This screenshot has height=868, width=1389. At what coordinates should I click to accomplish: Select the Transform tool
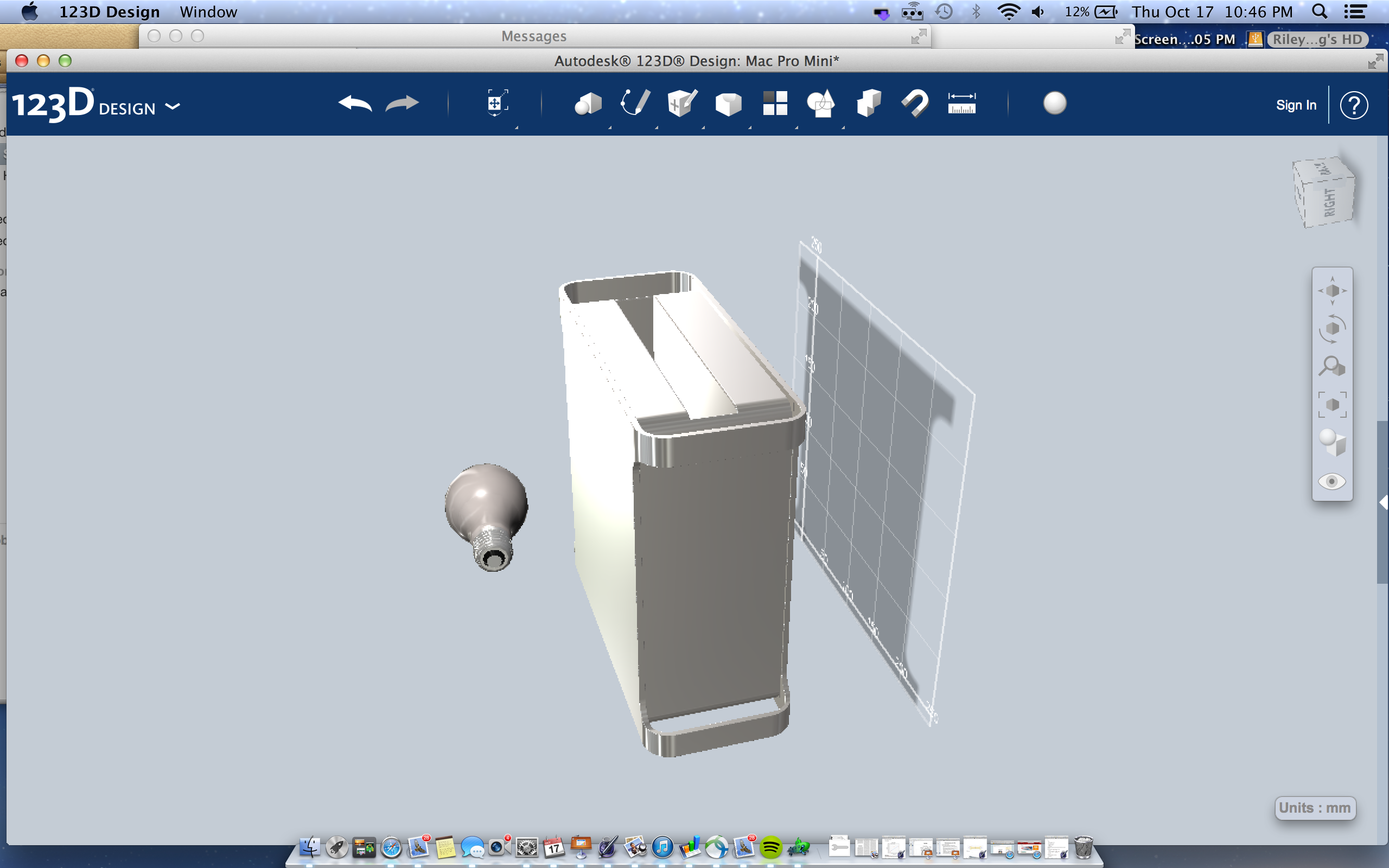pos(496,103)
